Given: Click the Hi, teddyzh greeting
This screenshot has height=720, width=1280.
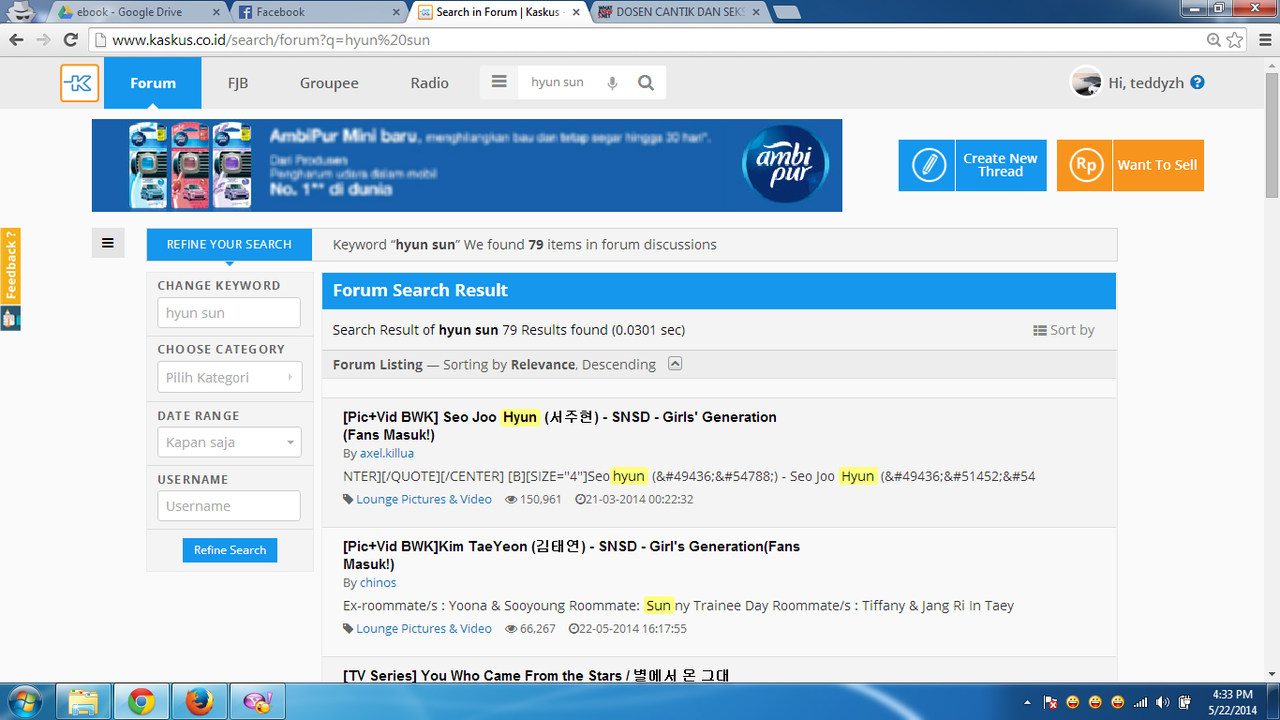Looking at the screenshot, I should 1146,83.
